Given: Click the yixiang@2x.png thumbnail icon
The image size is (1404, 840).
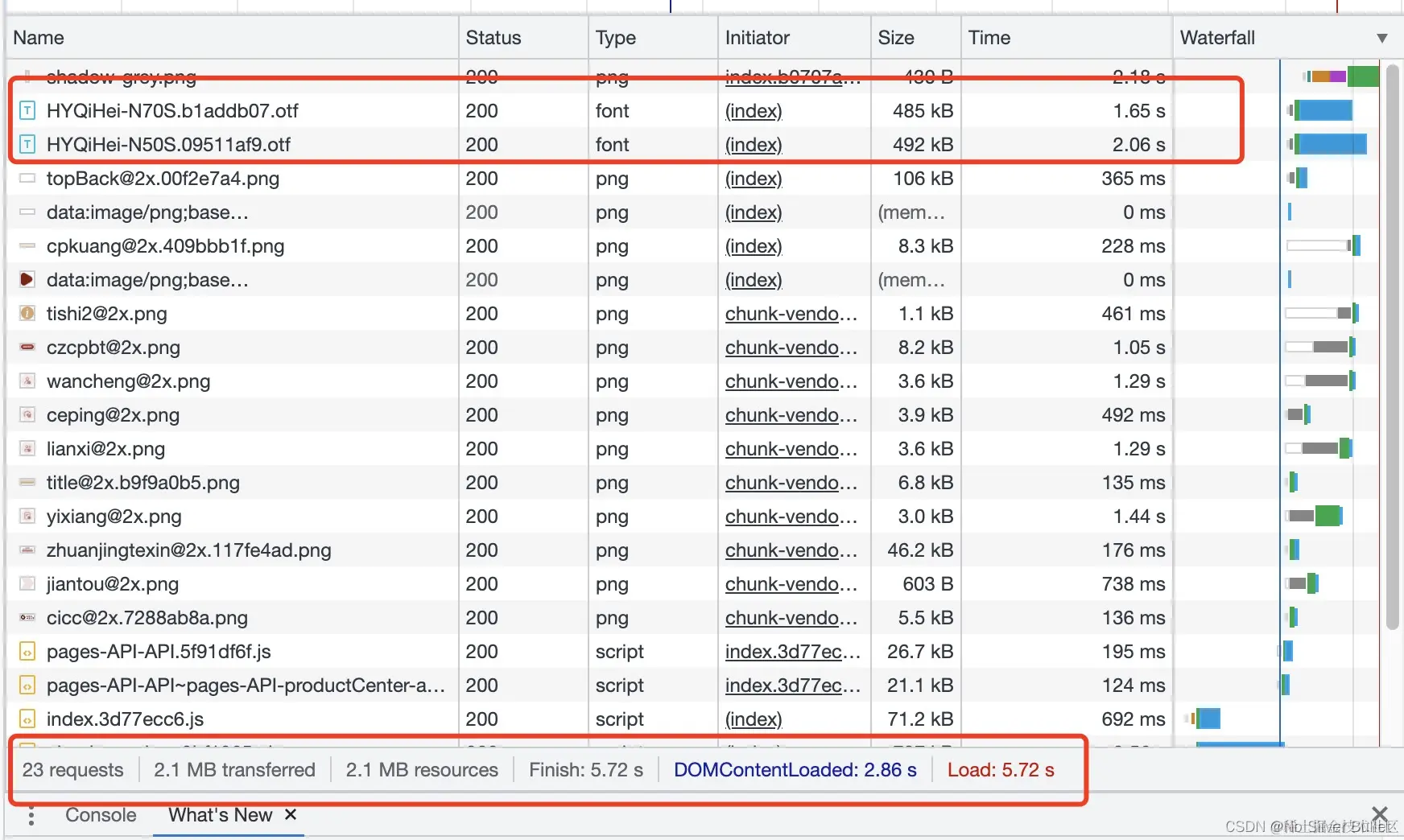Looking at the screenshot, I should pos(27,517).
